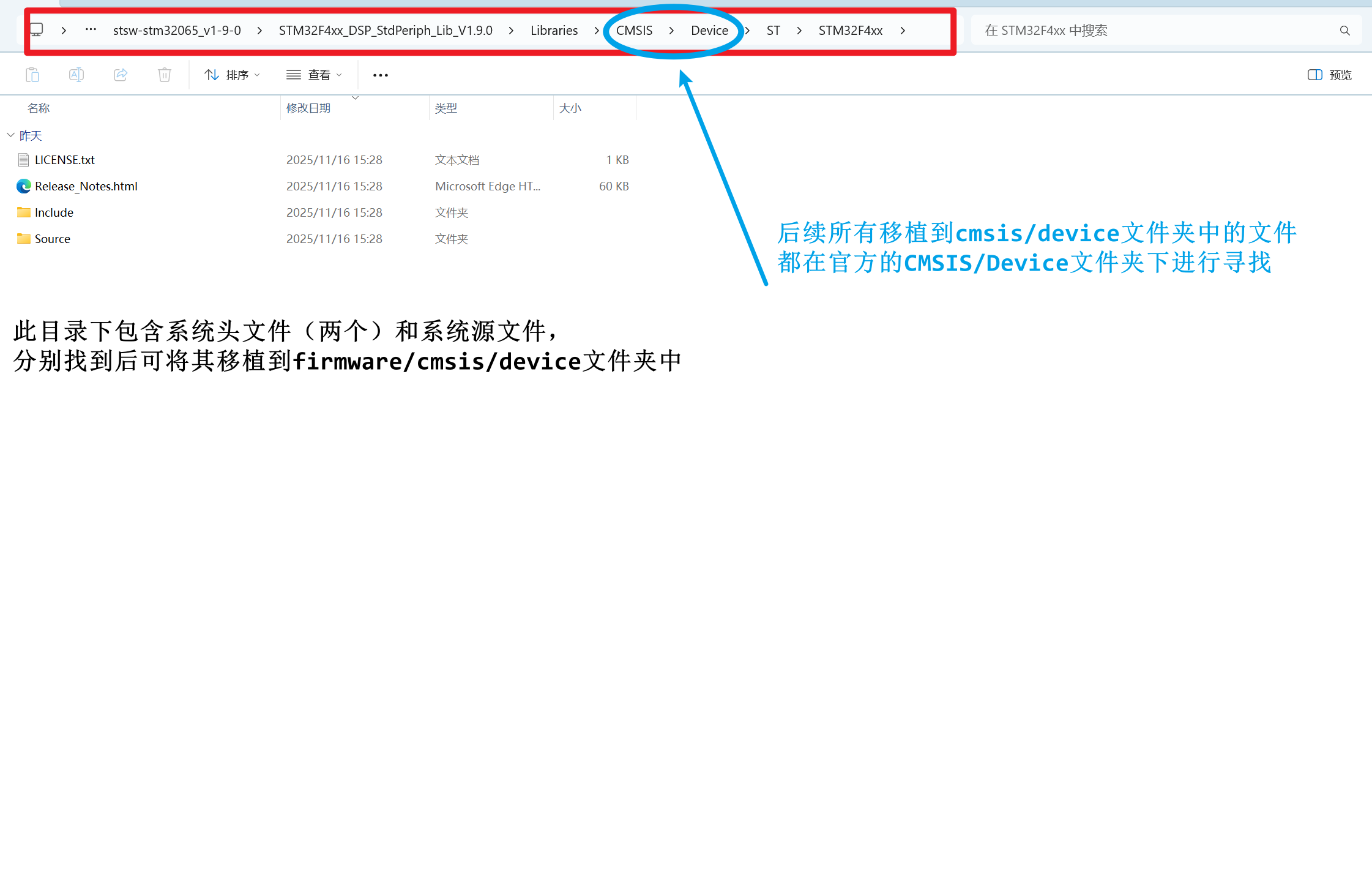The width and height of the screenshot is (1372, 876).
Task: Show hidden breadcrumb path ellipsis
Action: tap(91, 30)
